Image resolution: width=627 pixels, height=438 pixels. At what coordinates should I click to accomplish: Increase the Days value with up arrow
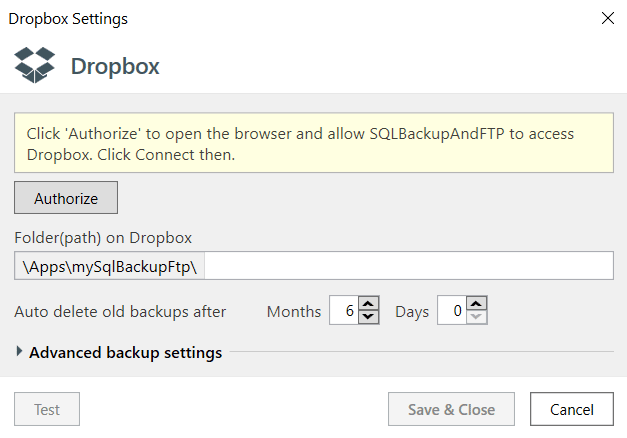tap(476, 304)
